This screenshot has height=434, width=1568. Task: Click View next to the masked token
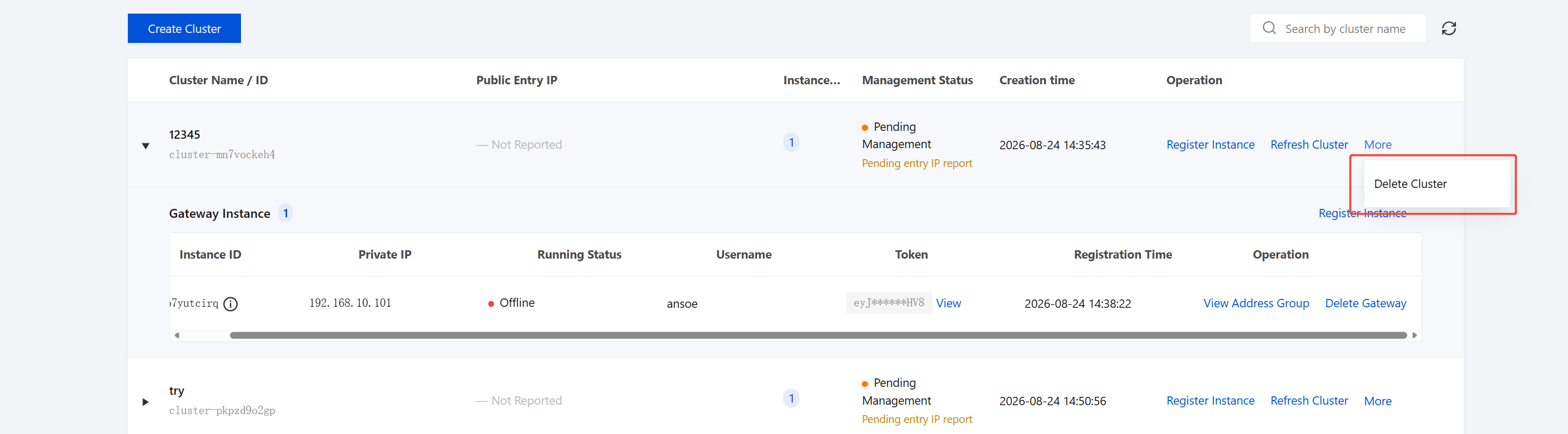[x=948, y=303]
